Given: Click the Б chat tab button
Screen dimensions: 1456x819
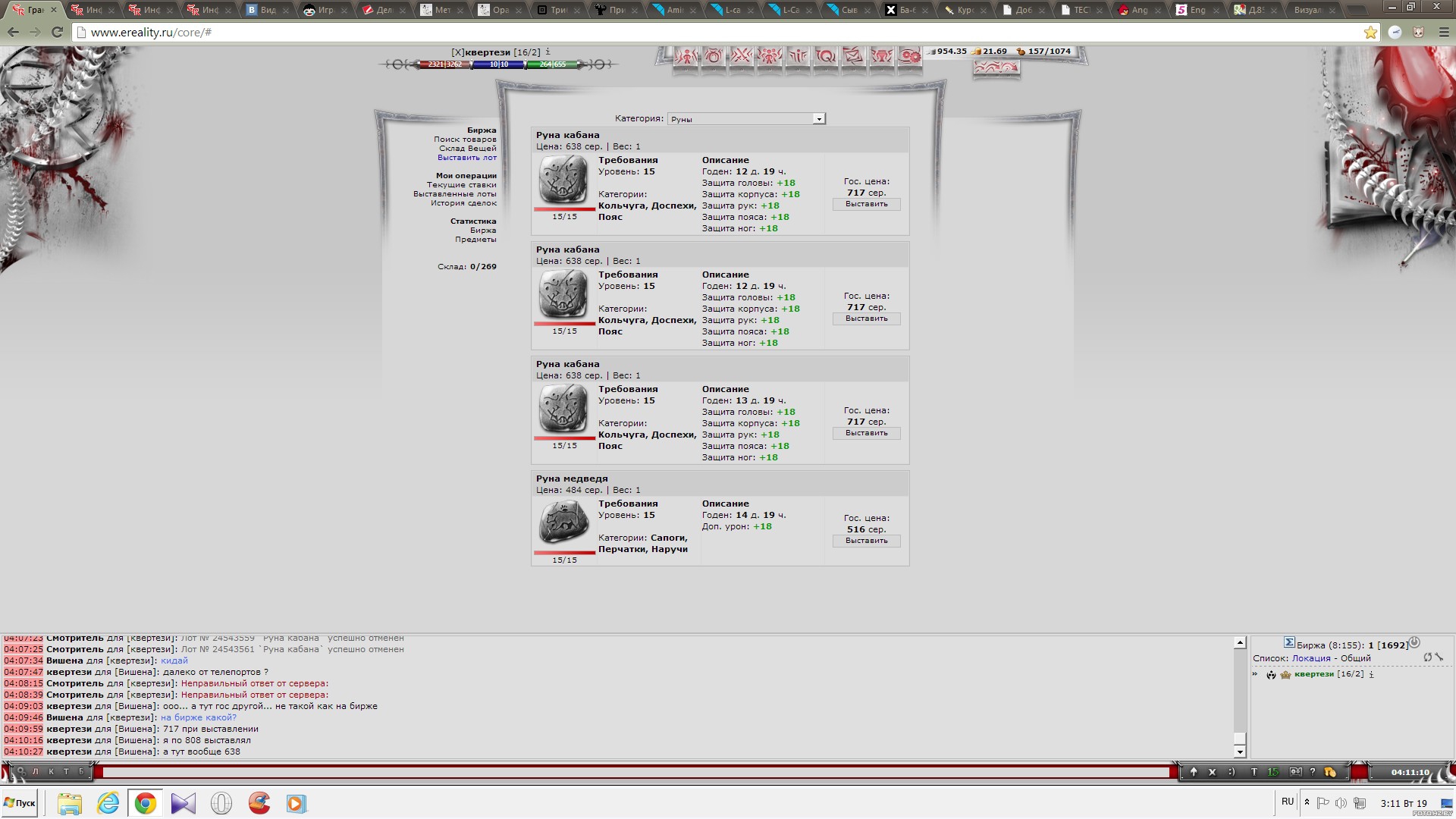Looking at the screenshot, I should [82, 772].
